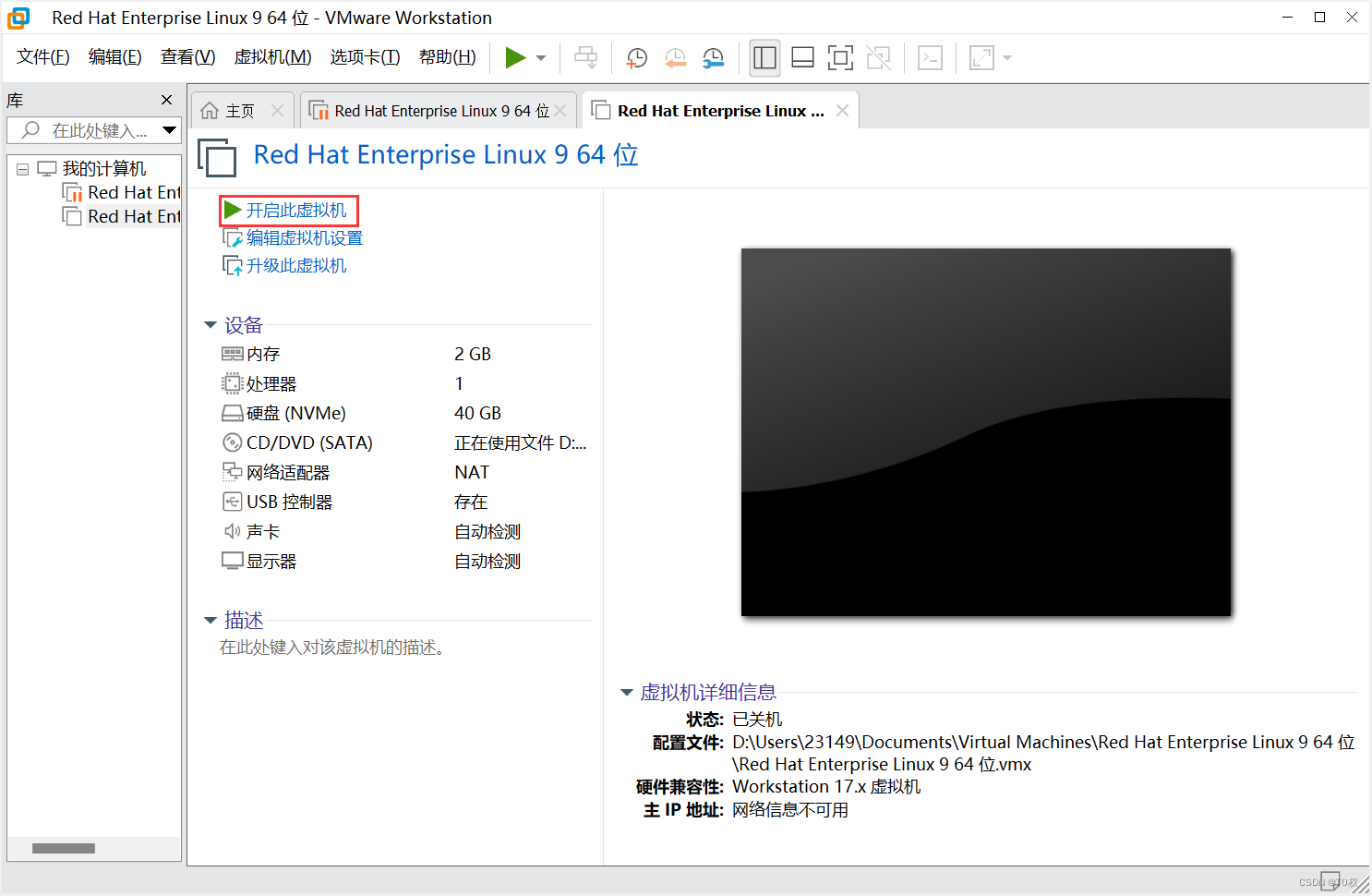Screen dimensions: 1372x896
Task: Open the power options dropdown arrow
Action: [540, 57]
